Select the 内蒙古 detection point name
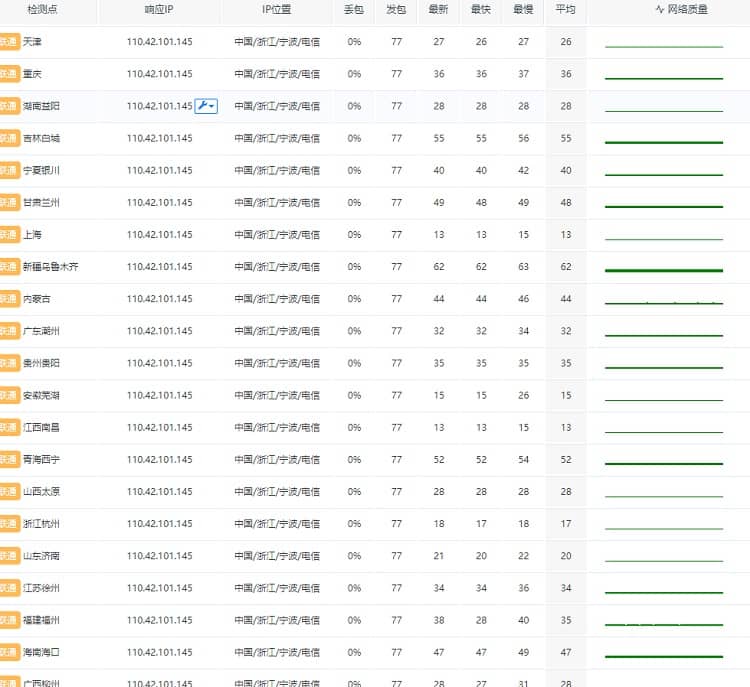750x687 pixels. tap(37, 299)
